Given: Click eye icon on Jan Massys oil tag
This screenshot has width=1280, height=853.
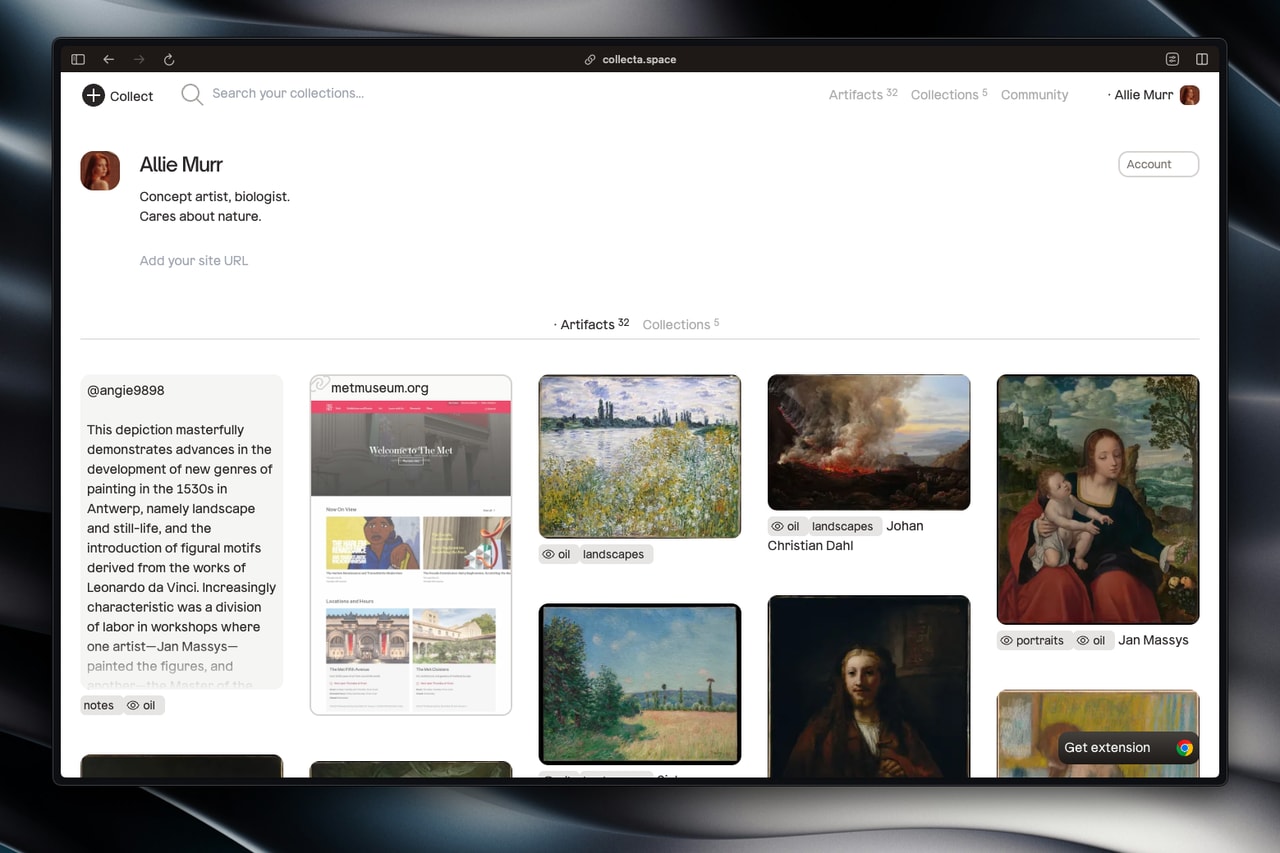Looking at the screenshot, I should coord(1083,641).
